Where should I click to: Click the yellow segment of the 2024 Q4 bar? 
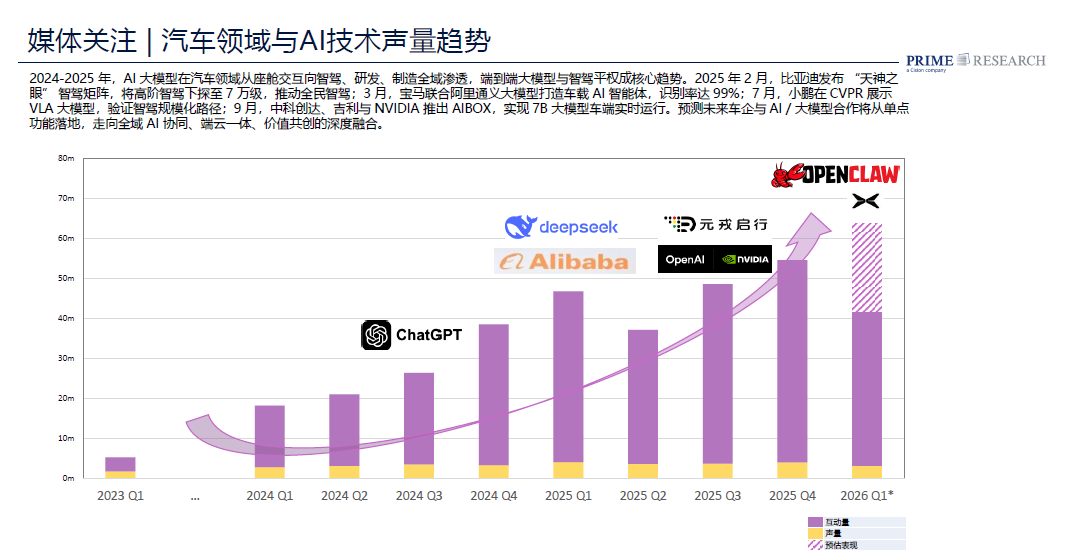493,472
